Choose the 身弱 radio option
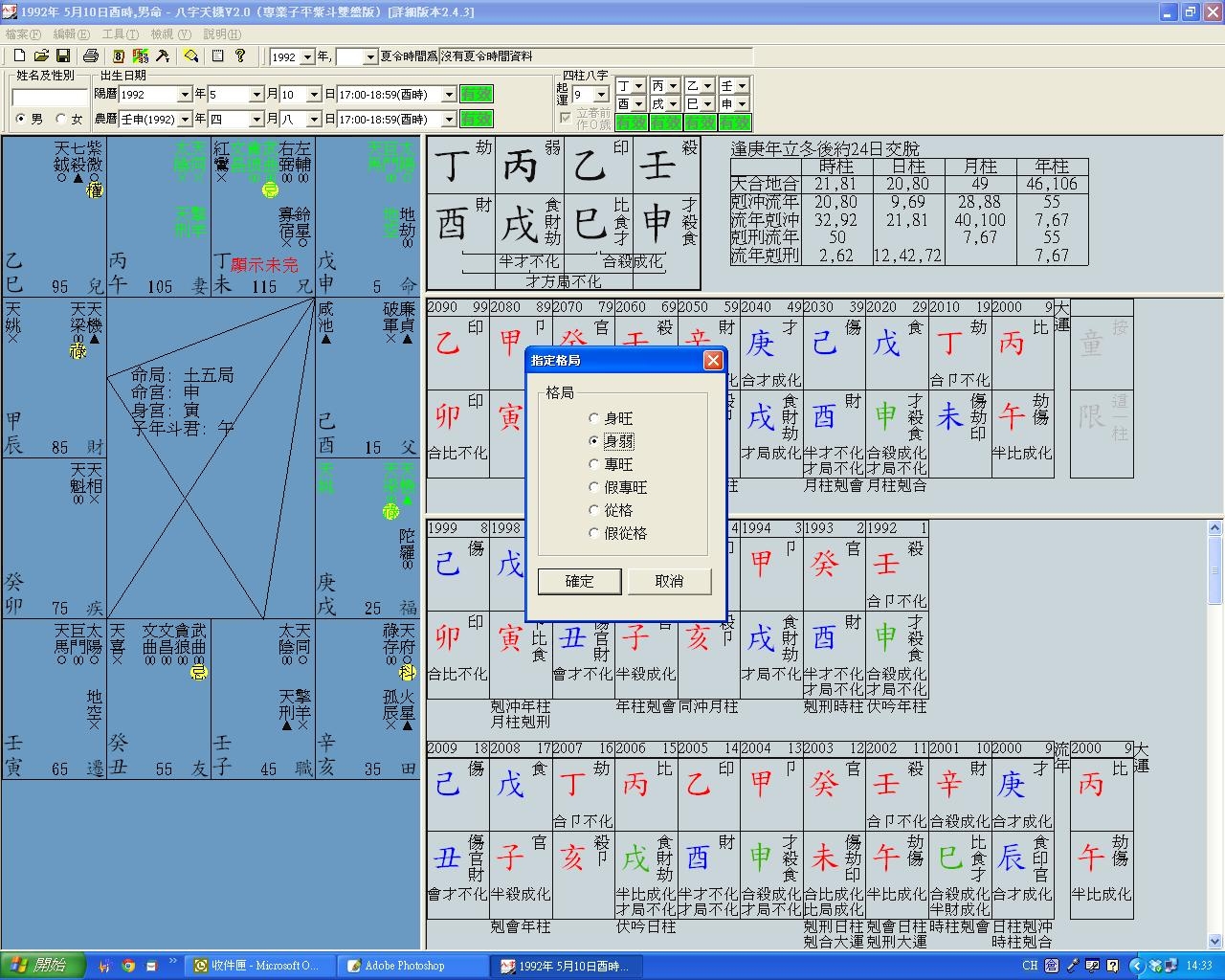This screenshot has width=1225, height=980. point(594,441)
